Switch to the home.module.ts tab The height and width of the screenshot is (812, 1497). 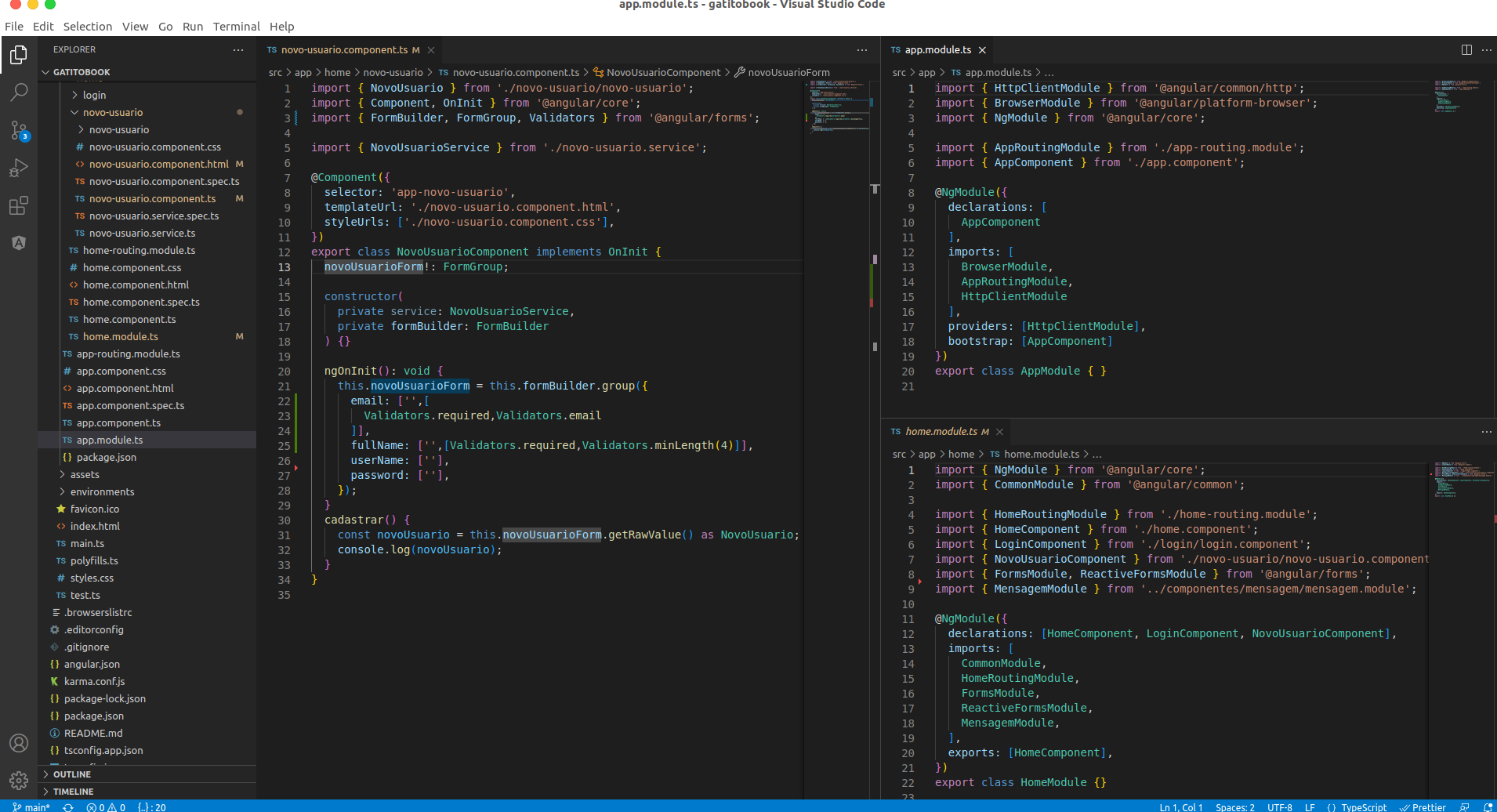click(945, 432)
